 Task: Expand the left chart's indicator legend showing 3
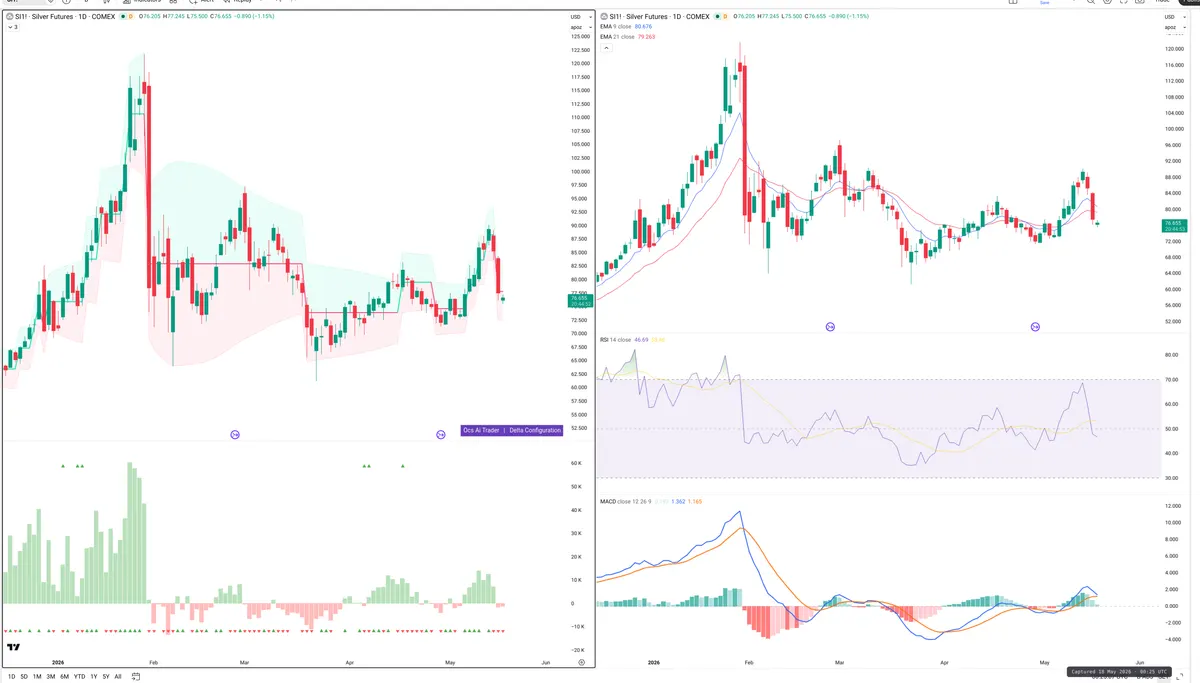click(12, 27)
